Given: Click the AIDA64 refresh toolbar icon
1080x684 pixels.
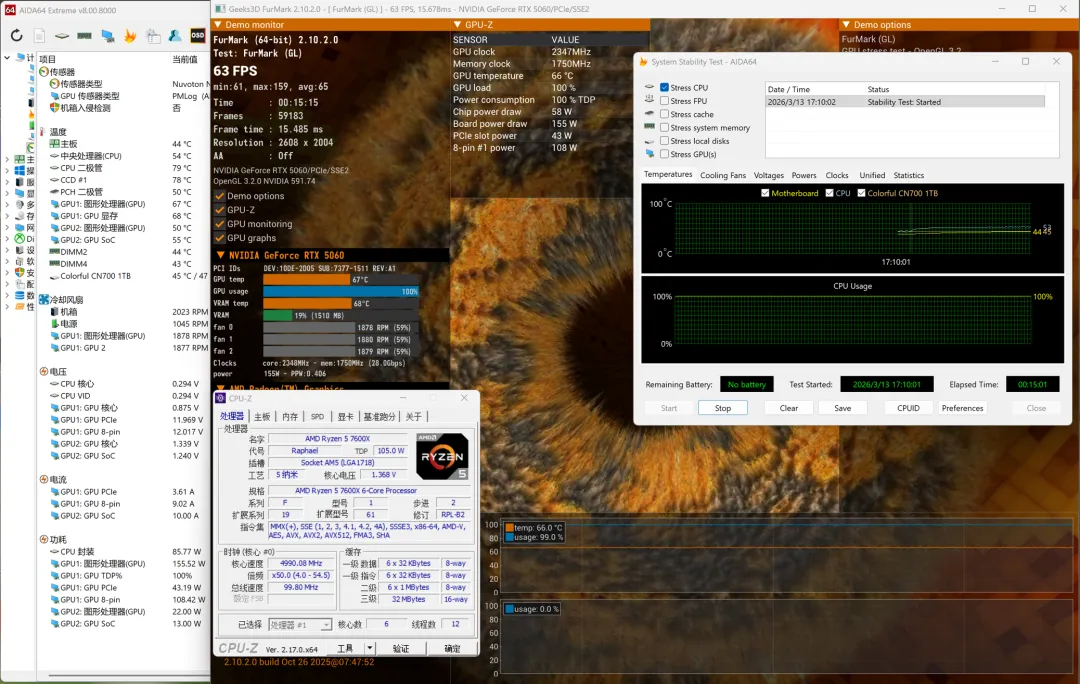Looking at the screenshot, I should point(17,36).
